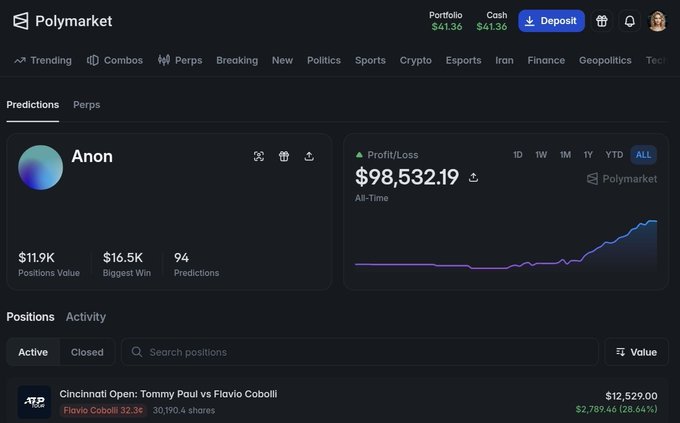Open the Esports category
680x423 pixels.
click(464, 60)
